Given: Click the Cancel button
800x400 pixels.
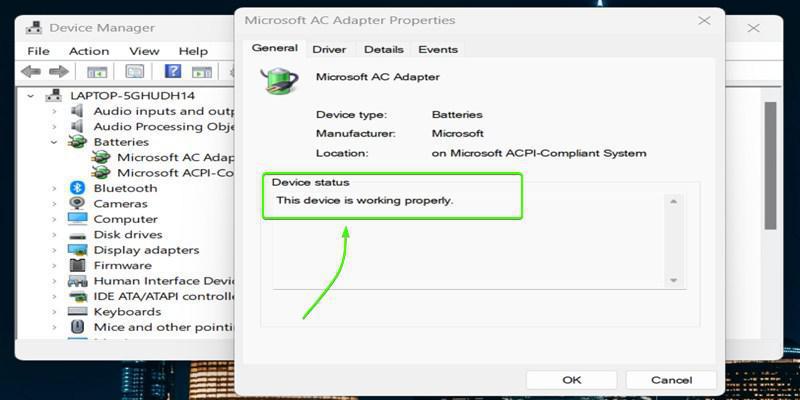Looking at the screenshot, I should coord(671,380).
